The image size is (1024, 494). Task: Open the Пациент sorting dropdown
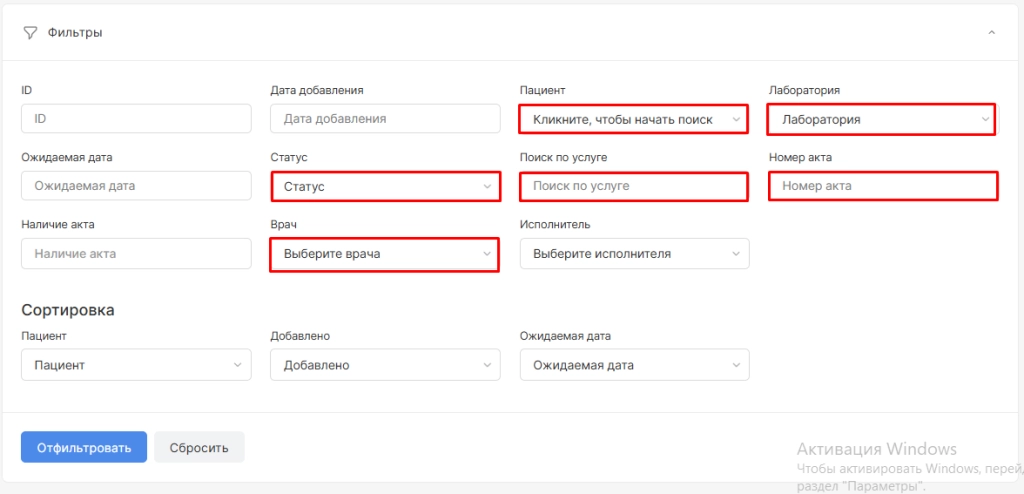(x=136, y=365)
